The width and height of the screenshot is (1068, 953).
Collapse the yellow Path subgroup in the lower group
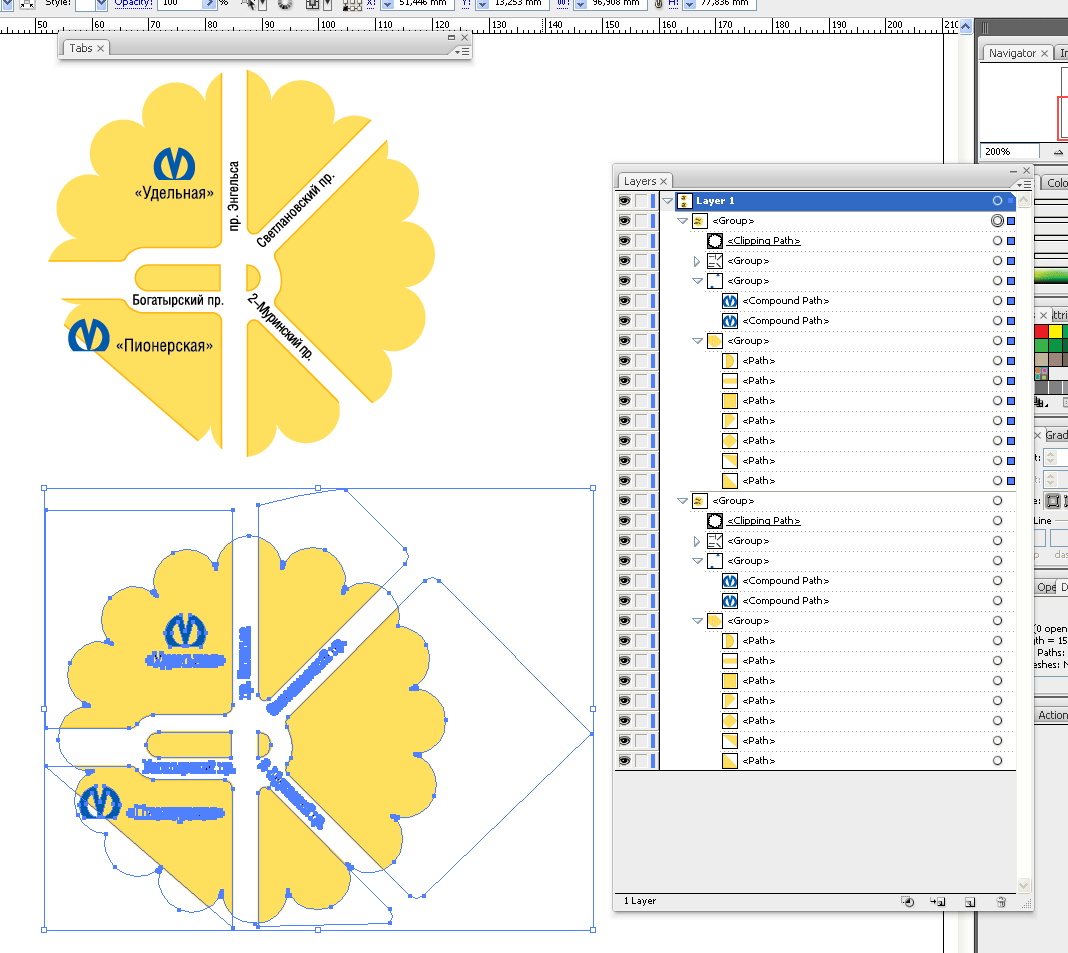tap(697, 621)
